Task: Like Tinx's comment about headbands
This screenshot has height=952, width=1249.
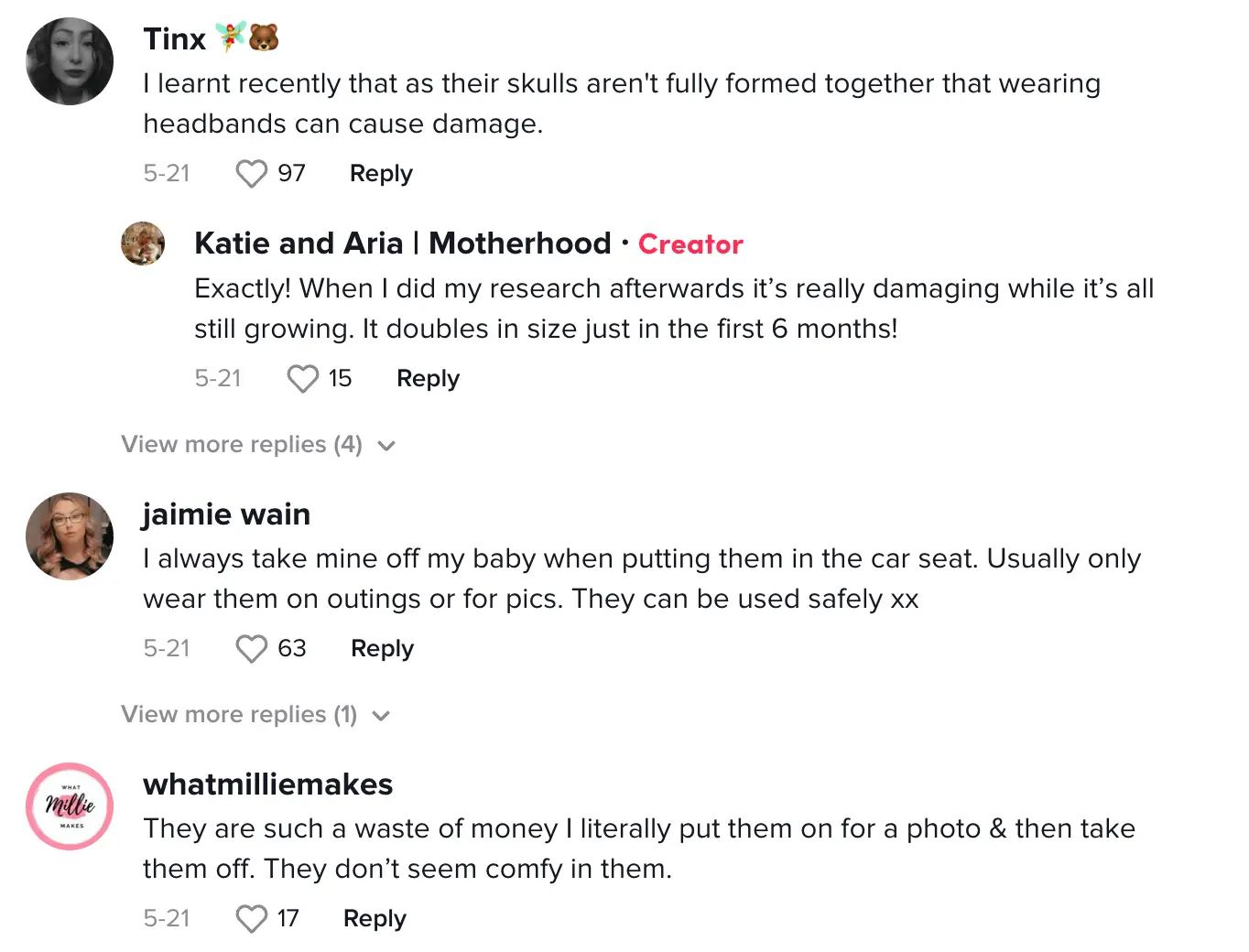Action: 250,173
